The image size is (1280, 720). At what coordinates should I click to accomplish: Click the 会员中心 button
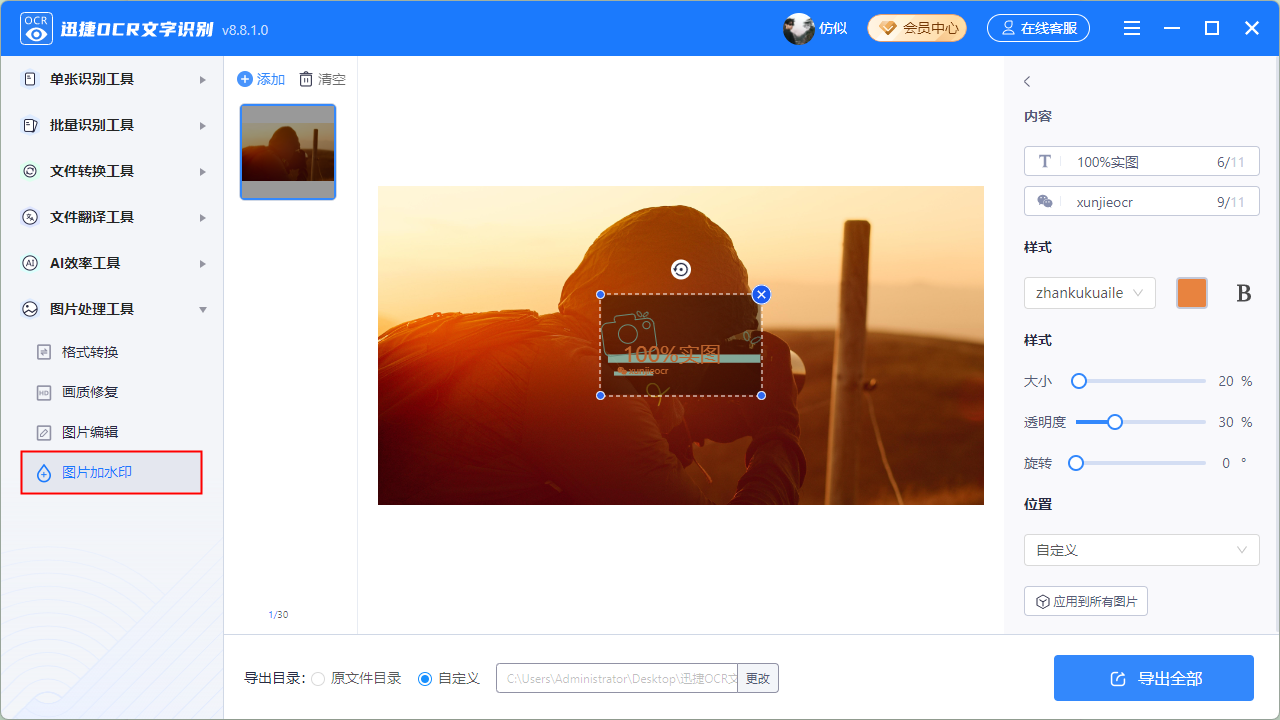[x=917, y=28]
